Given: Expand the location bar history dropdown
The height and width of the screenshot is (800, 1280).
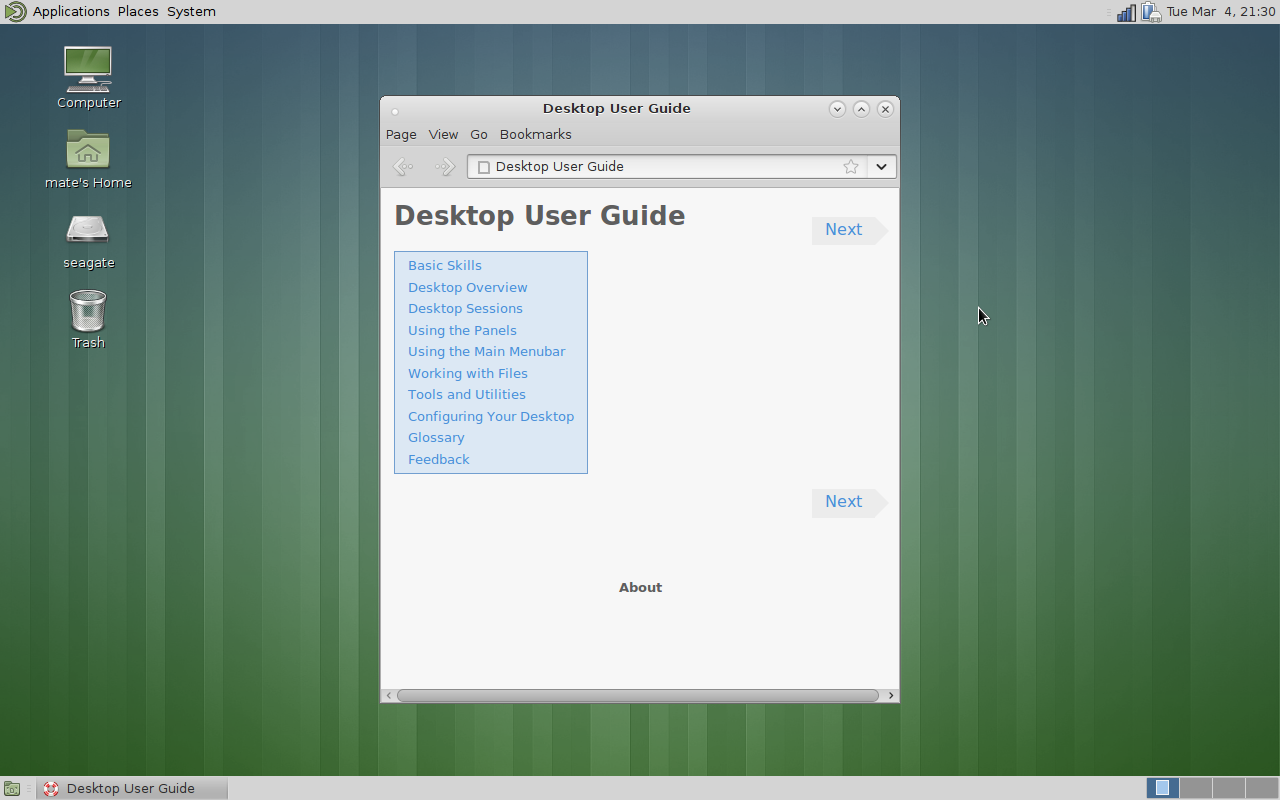Looking at the screenshot, I should pos(881,167).
